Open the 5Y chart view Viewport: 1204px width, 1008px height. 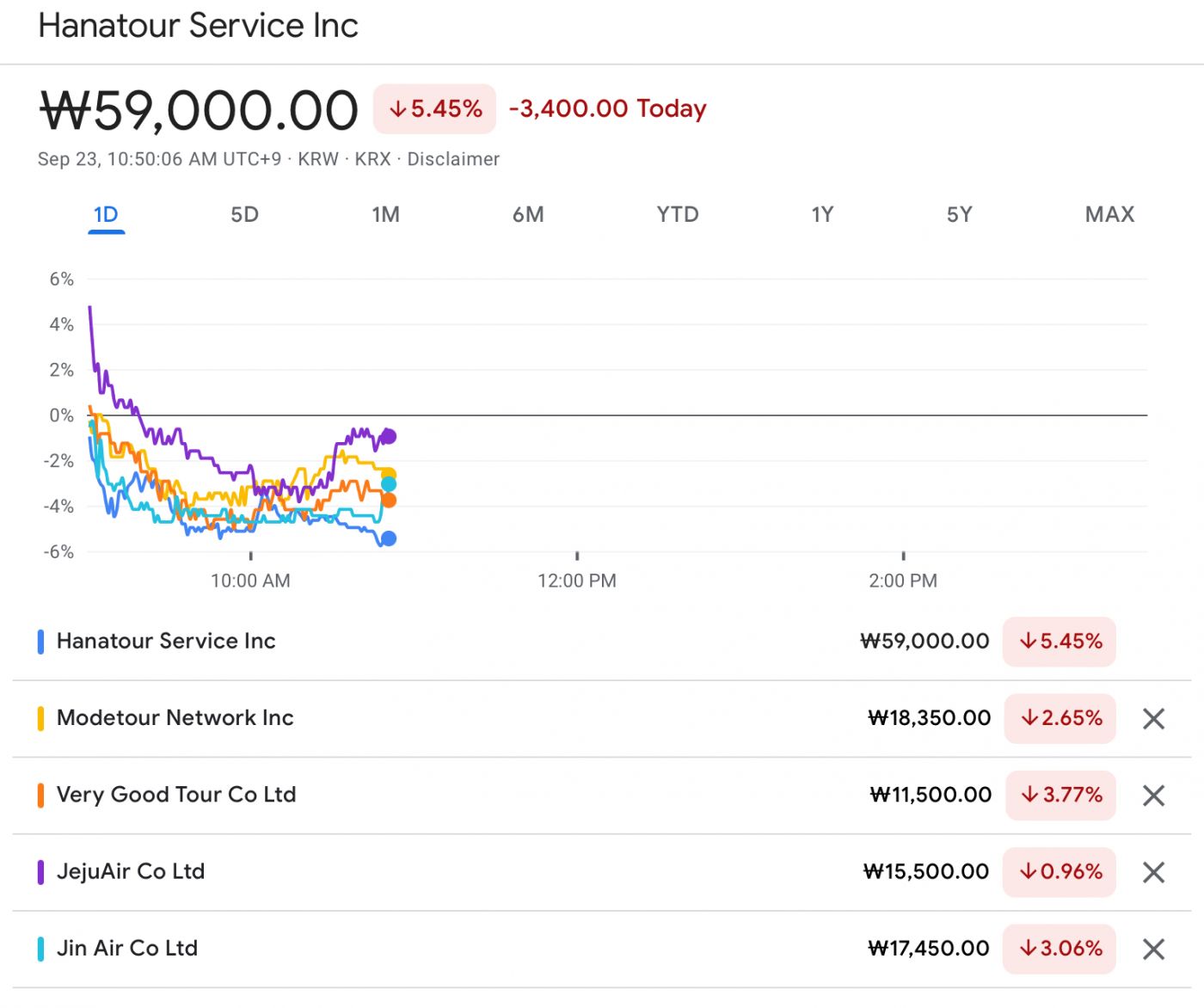click(959, 214)
